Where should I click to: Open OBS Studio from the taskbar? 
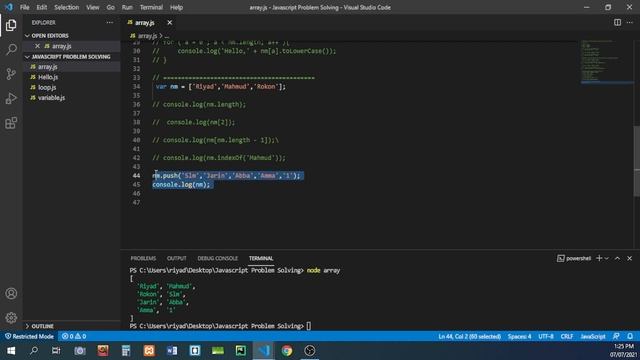pyautogui.click(x=310, y=351)
